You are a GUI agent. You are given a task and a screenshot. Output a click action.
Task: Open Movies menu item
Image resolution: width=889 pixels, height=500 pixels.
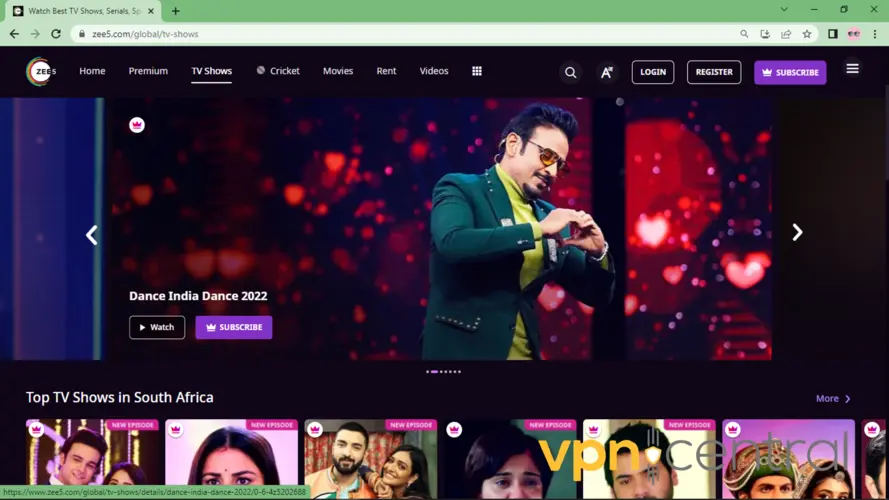click(x=338, y=71)
